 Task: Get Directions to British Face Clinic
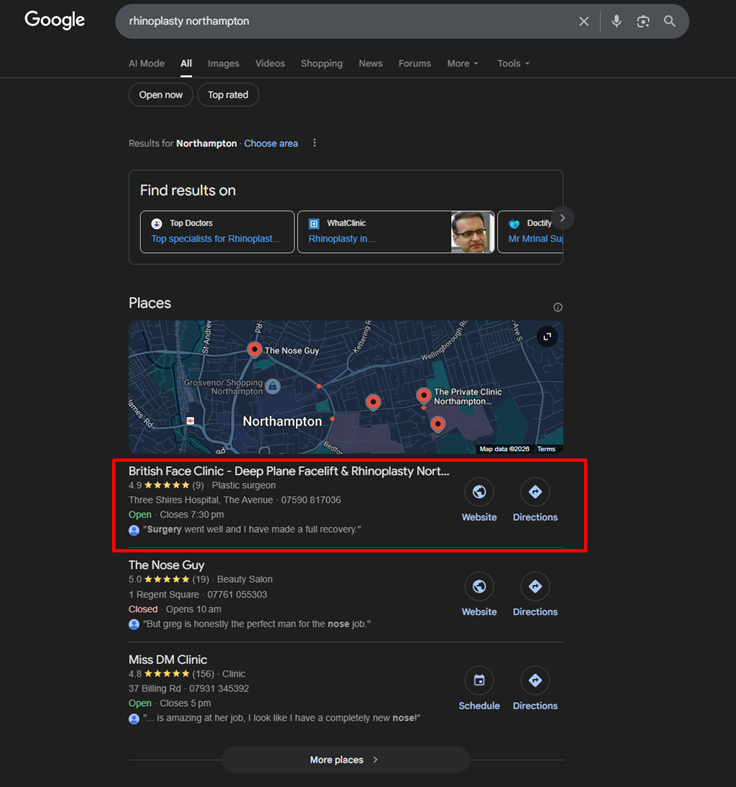[535, 500]
